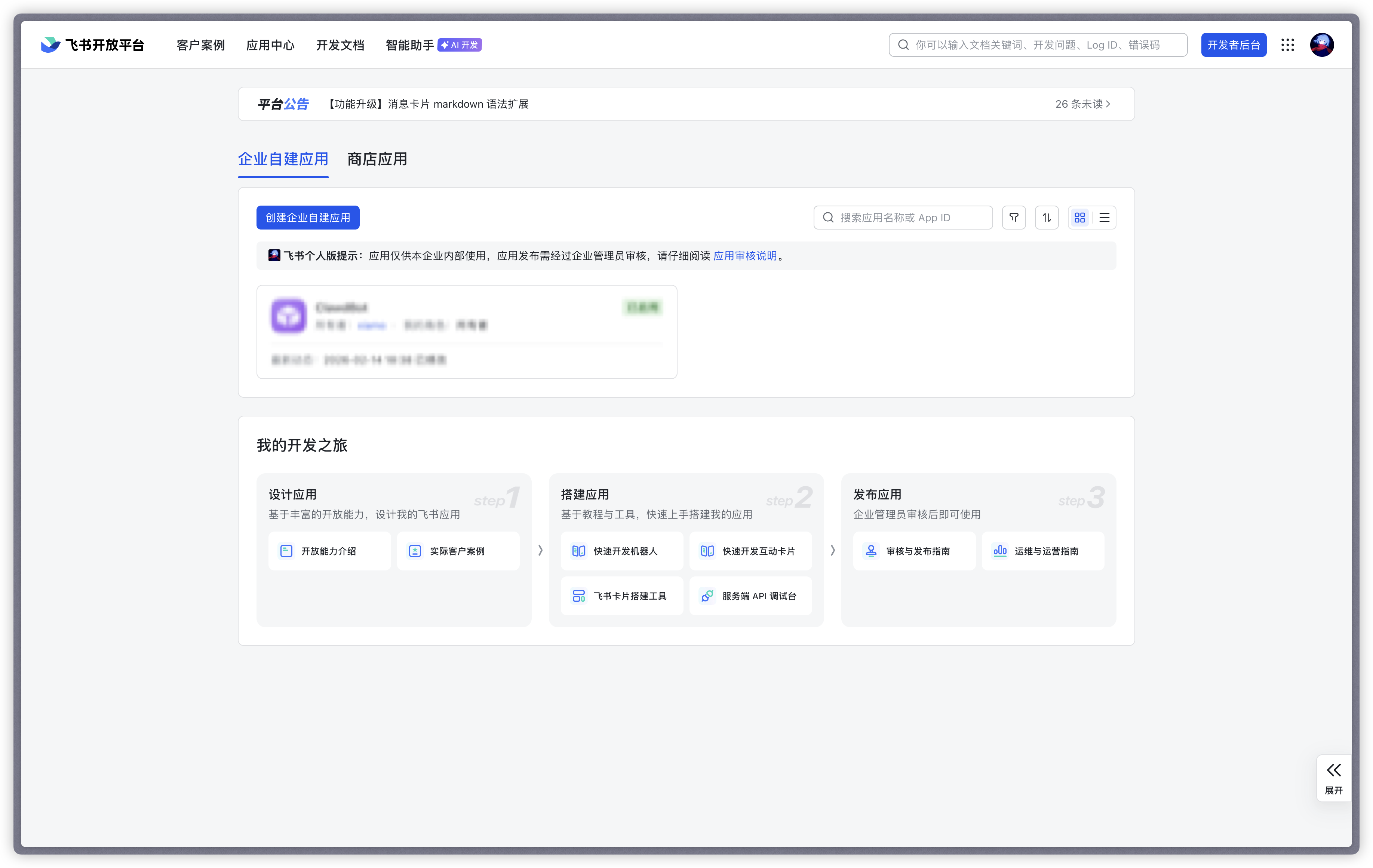The image size is (1373, 868).
Task: Switch to 商店应用 tab
Action: [x=377, y=160]
